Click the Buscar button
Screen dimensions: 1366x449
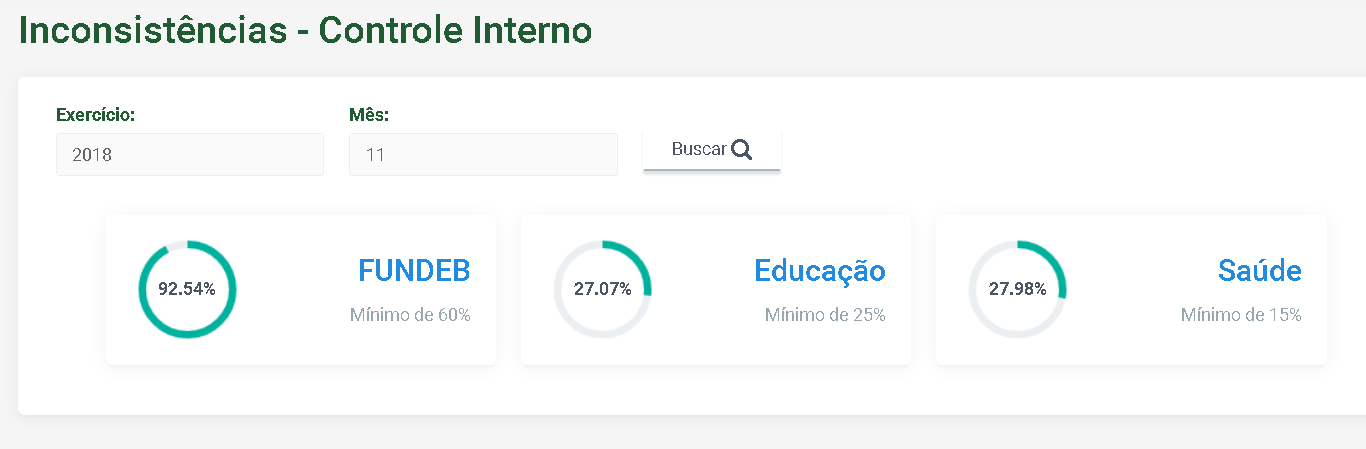(x=712, y=150)
